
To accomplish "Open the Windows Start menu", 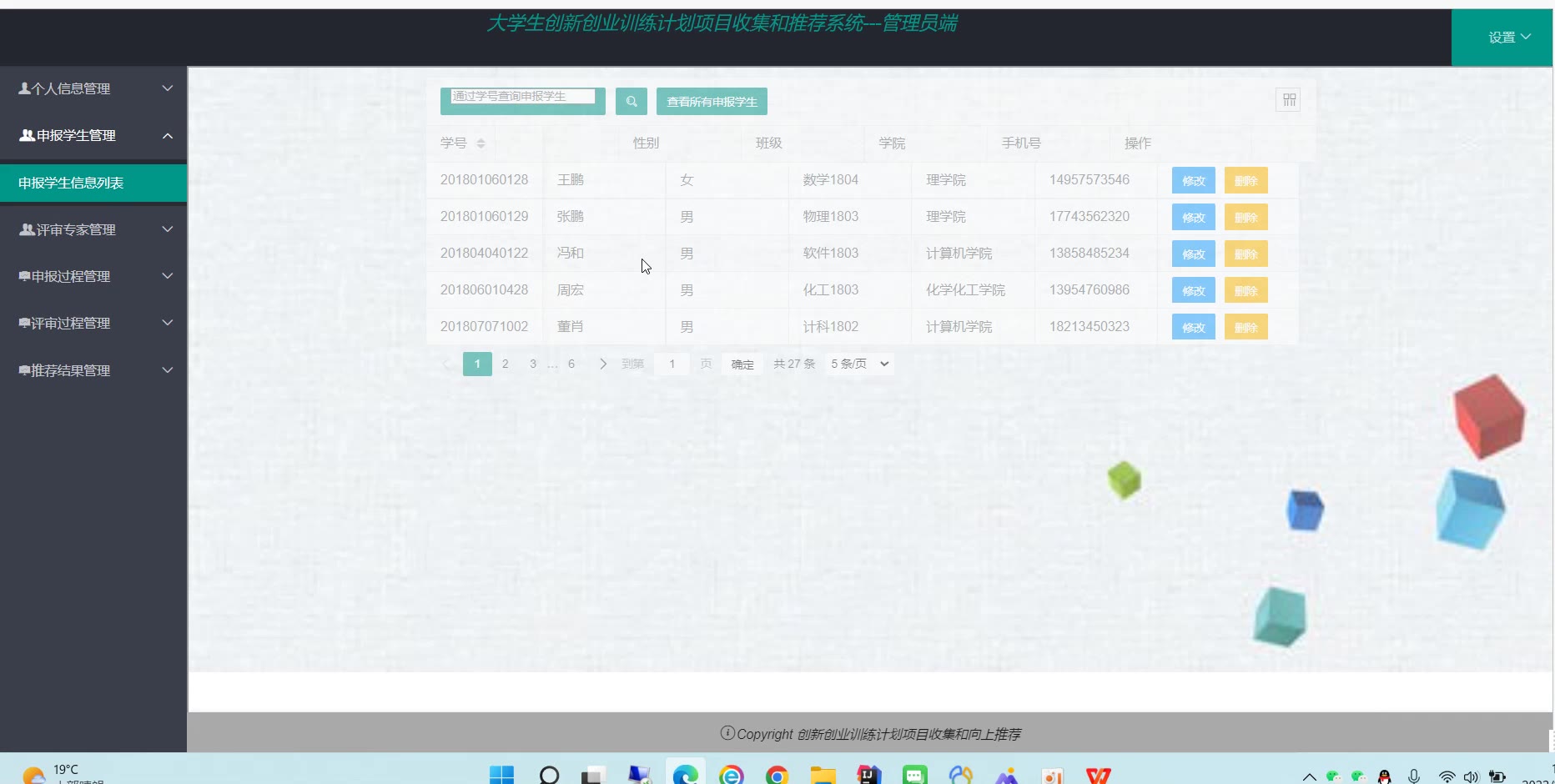I will pos(501,776).
